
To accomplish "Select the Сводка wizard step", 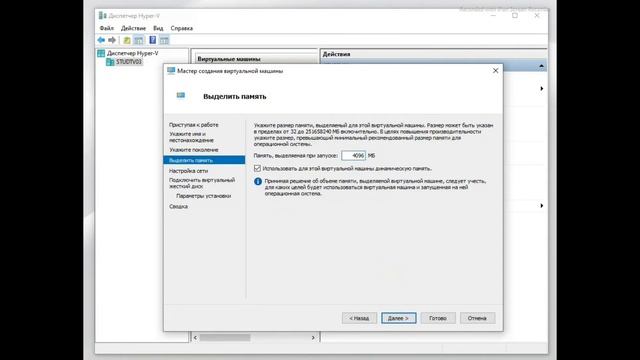I will pyautogui.click(x=178, y=207).
